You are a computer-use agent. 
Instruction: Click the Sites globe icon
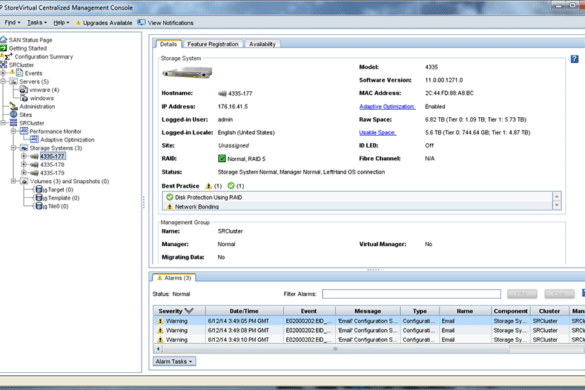tap(14, 114)
